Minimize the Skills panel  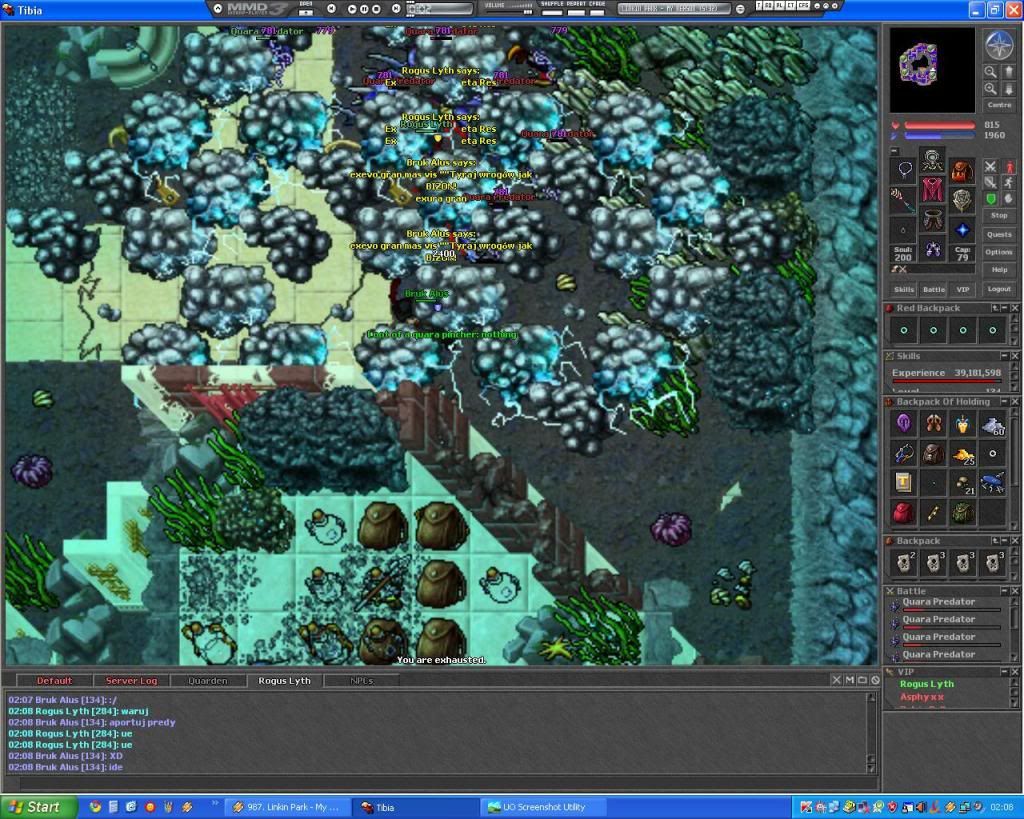pos(1004,356)
